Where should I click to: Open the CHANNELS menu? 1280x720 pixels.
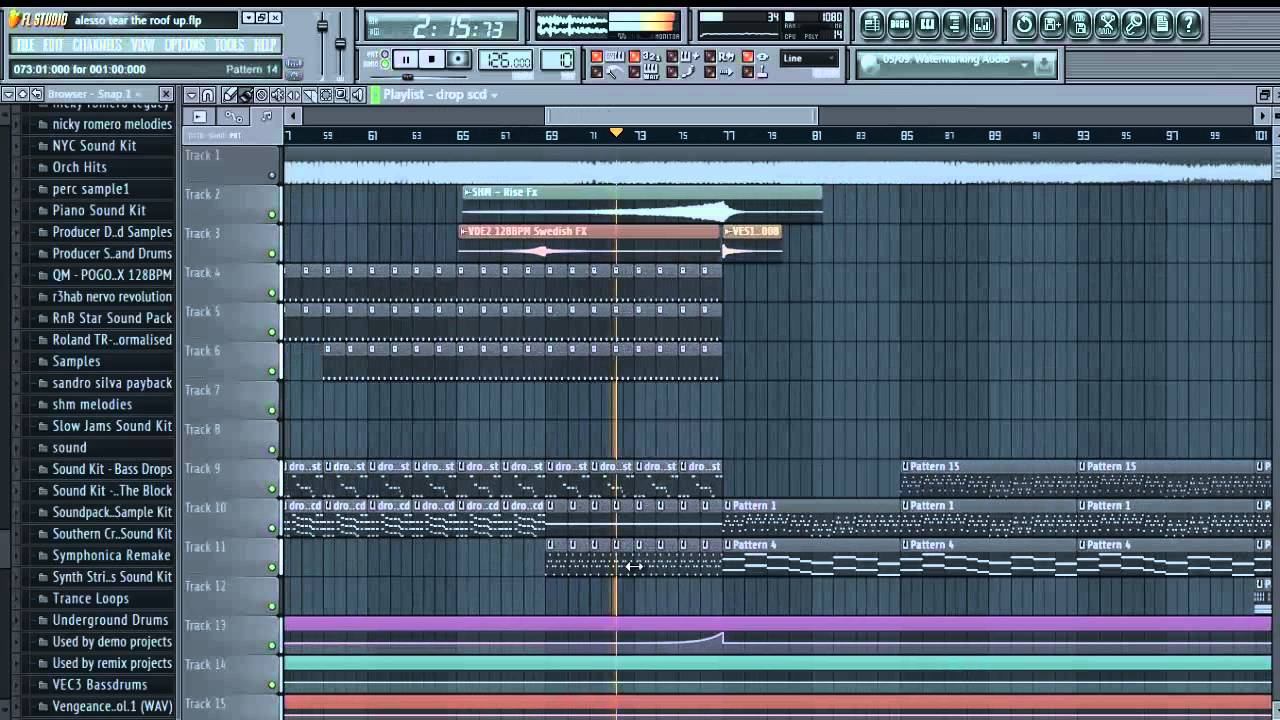pyautogui.click(x=97, y=45)
